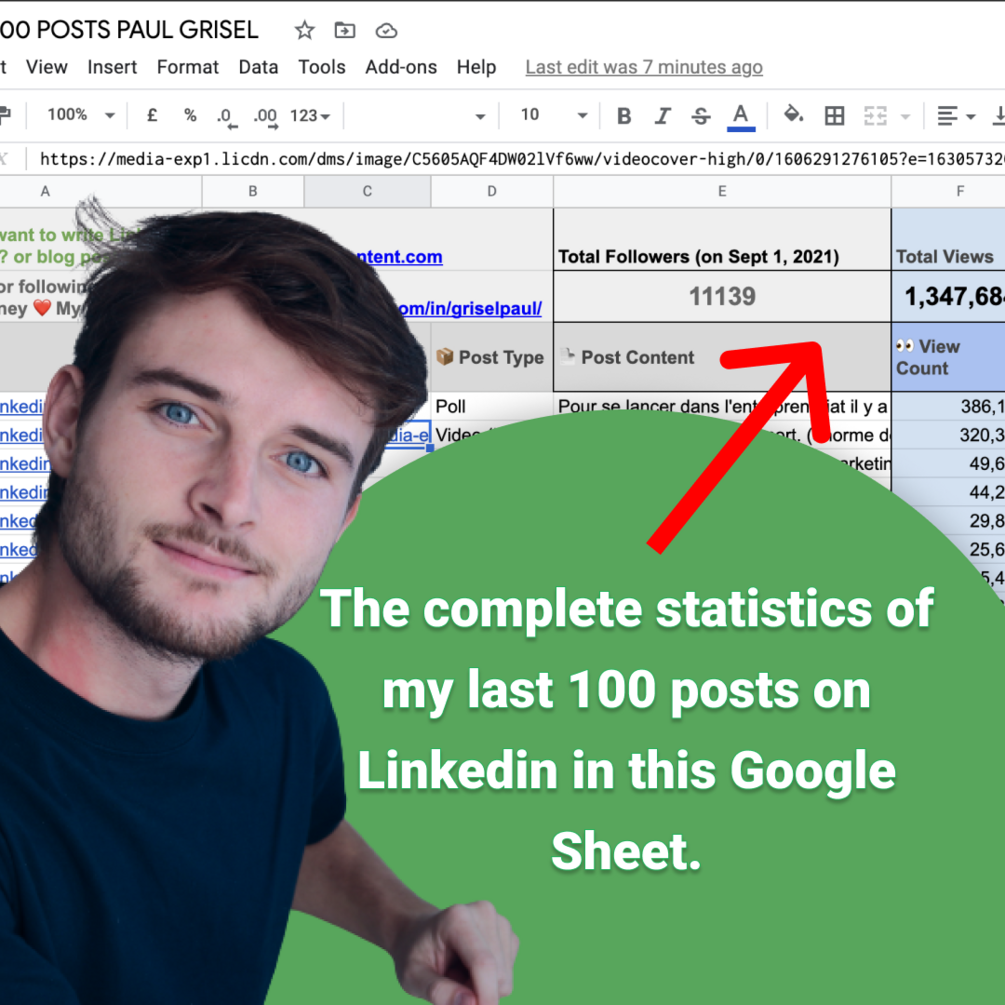
Task: Click the View Count header cell
Action: click(x=949, y=357)
